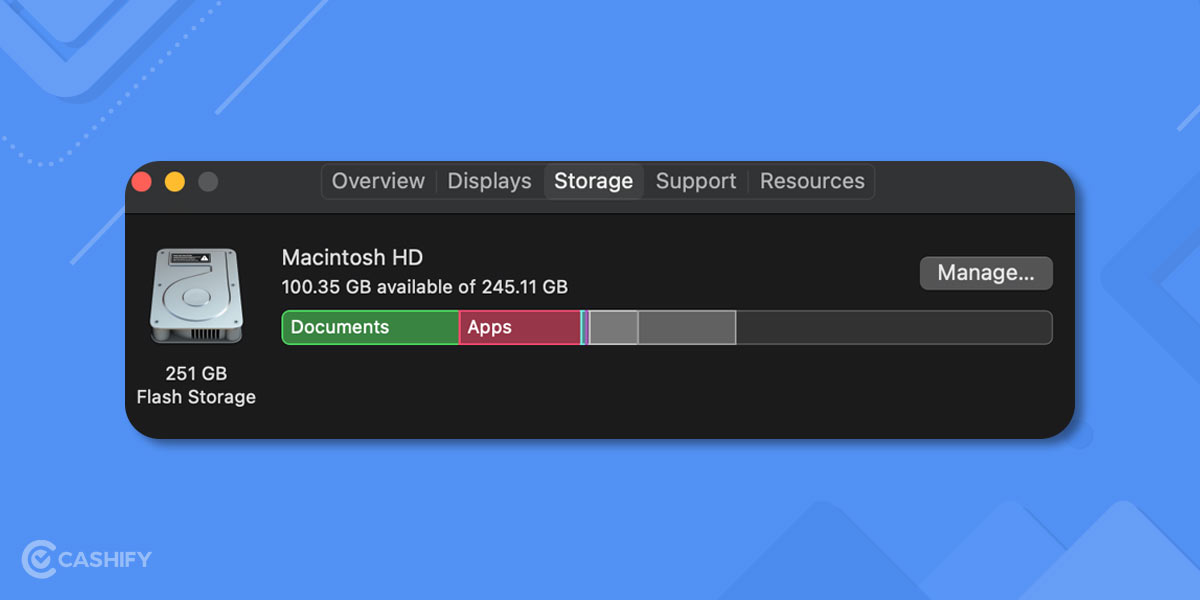Click the Macintosh HD title text

[x=351, y=257]
